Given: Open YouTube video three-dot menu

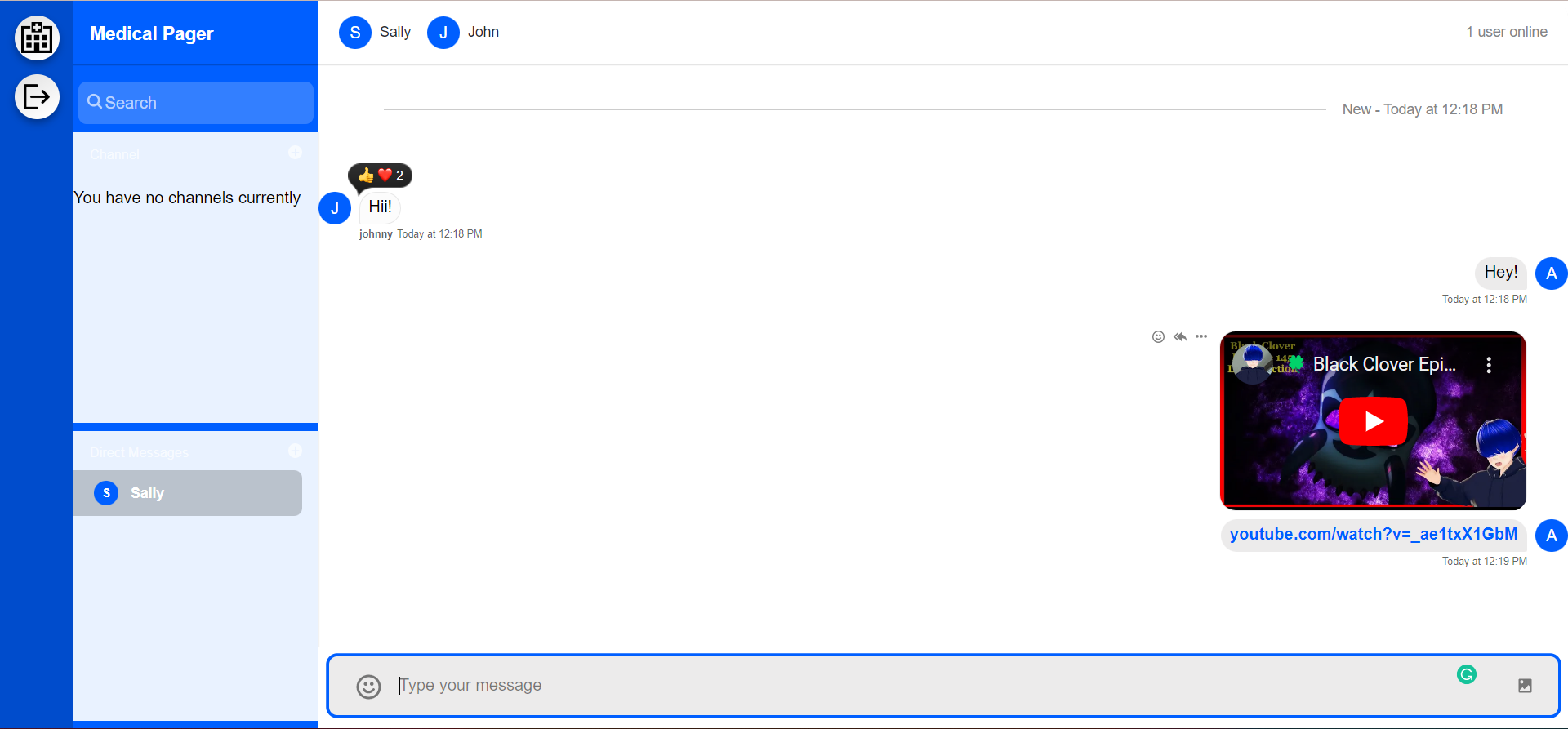Looking at the screenshot, I should tap(1489, 365).
